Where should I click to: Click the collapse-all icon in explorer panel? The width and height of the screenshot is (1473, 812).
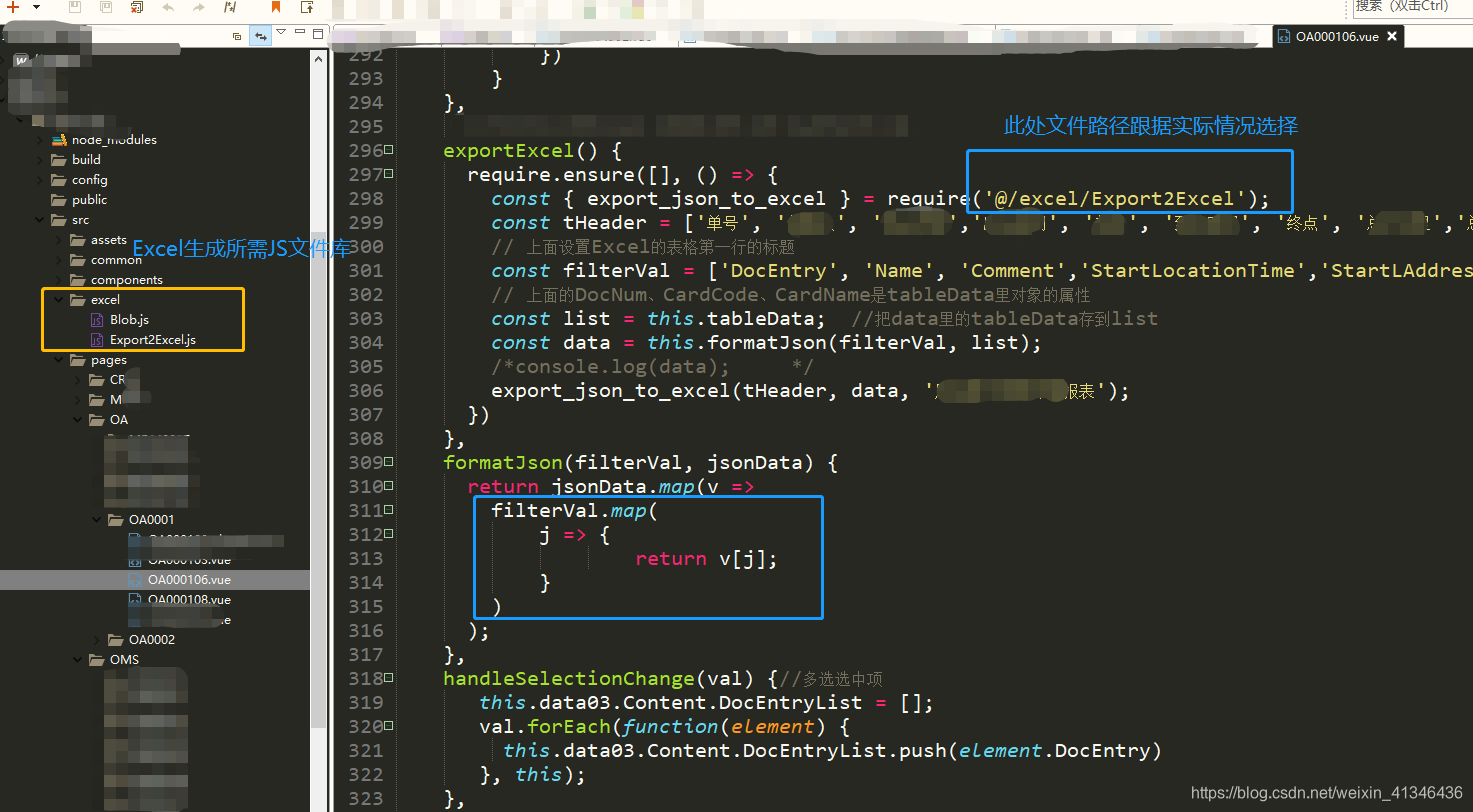tap(237, 35)
